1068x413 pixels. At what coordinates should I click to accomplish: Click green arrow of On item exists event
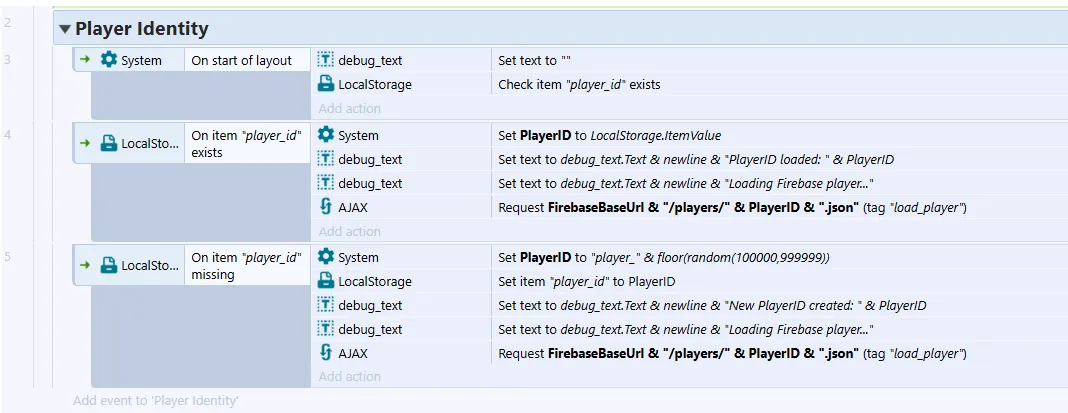[84, 143]
